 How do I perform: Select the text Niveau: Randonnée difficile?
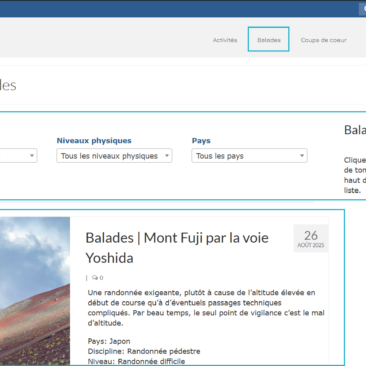click(x=136, y=361)
